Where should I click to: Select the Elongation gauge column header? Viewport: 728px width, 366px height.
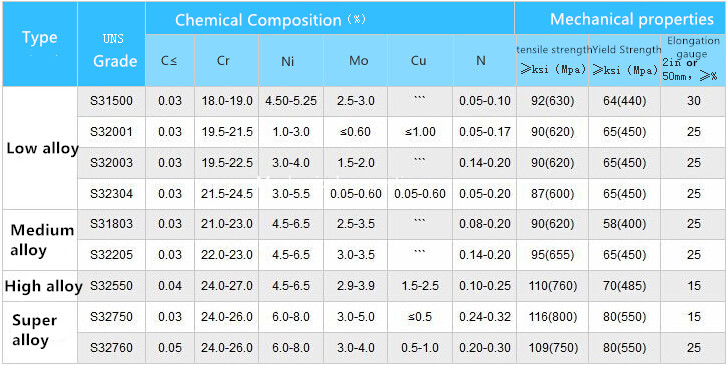694,61
